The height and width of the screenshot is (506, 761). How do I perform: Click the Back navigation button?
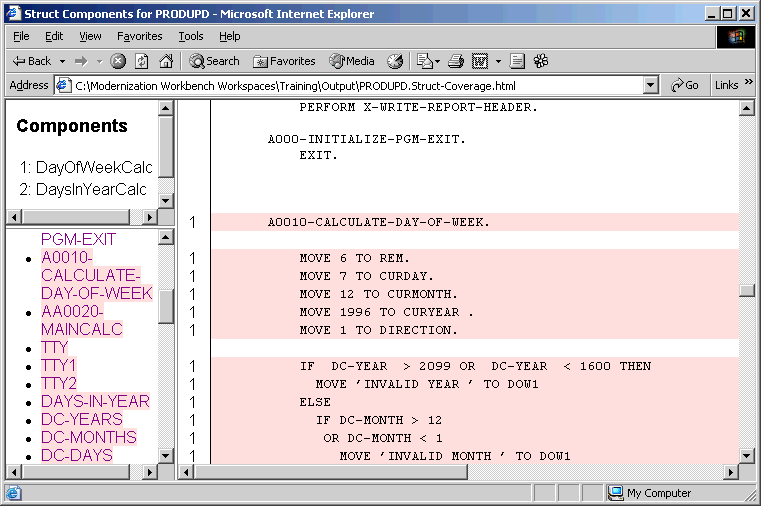[x=31, y=61]
